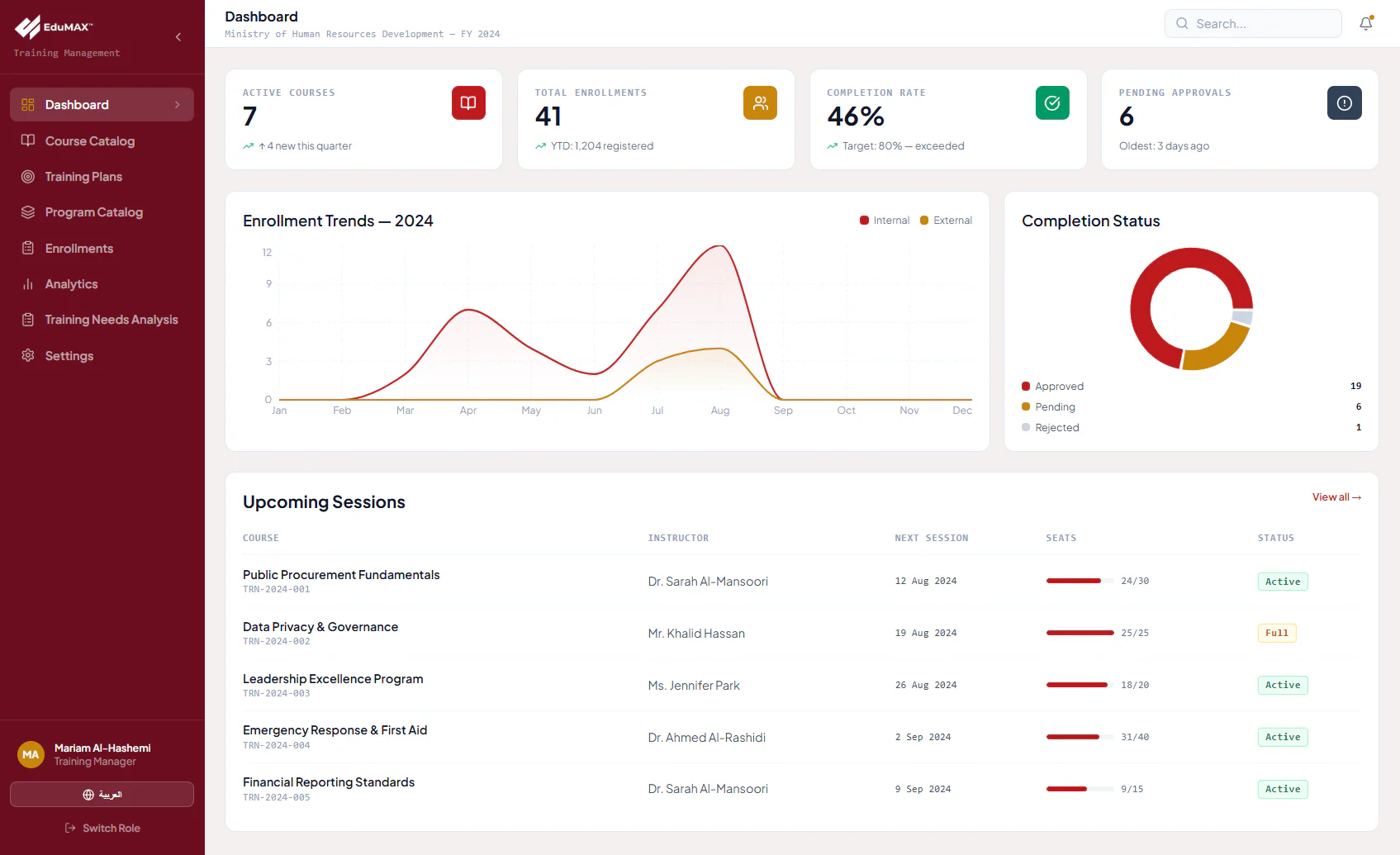Click the Enrollments clipboard icon
Image resolution: width=1400 pixels, height=855 pixels.
pyautogui.click(x=28, y=248)
